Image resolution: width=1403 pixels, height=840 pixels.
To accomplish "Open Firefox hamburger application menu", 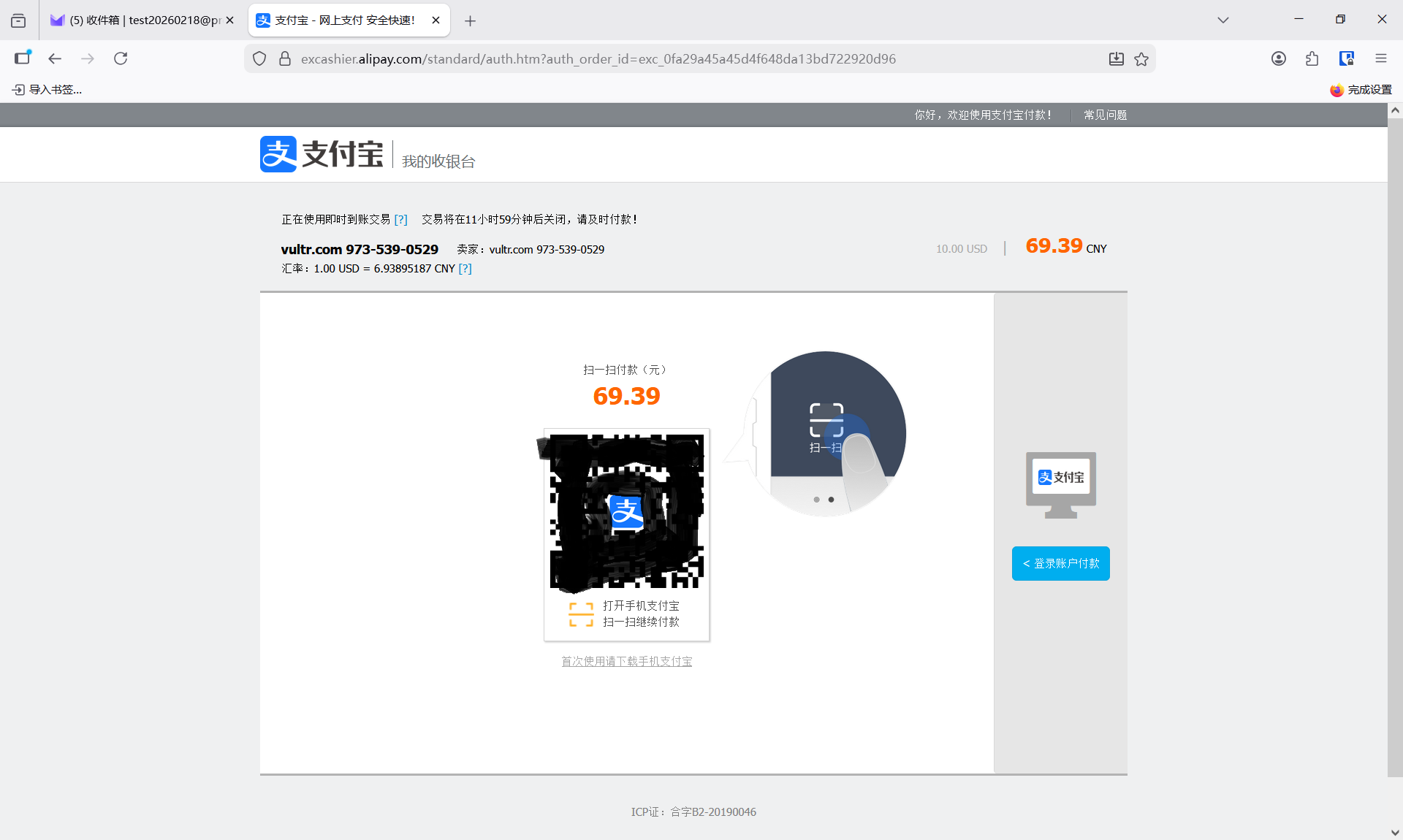I will pyautogui.click(x=1380, y=58).
